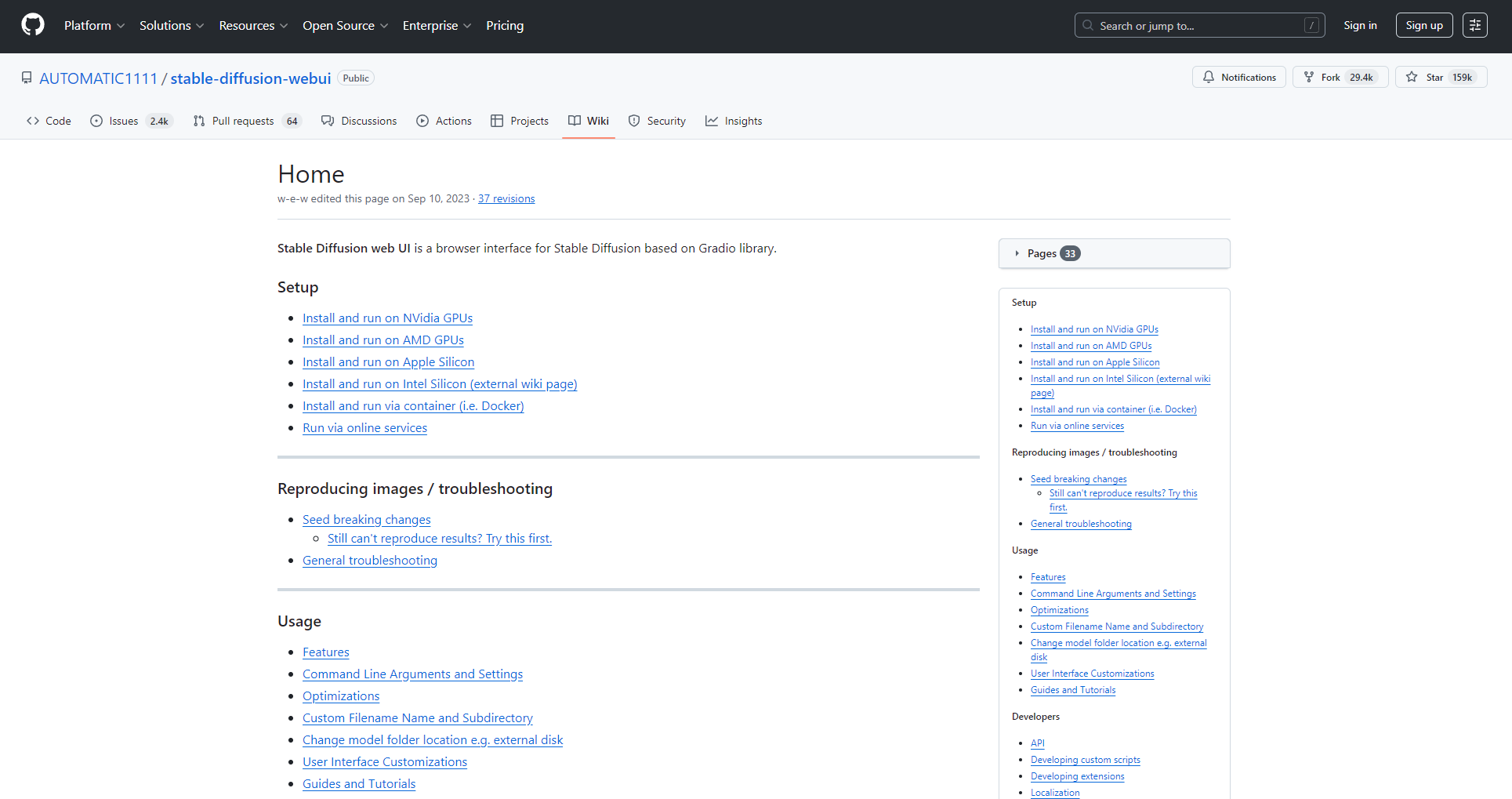Select the Discussions tab
Screen dimensions: 1512x799
pyautogui.click(x=360, y=121)
